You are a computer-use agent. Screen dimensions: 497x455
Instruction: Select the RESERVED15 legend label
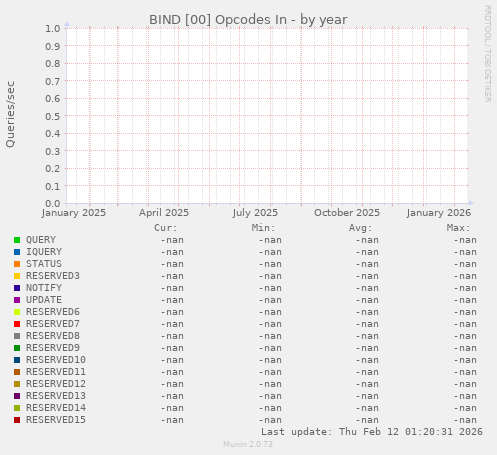click(x=56, y=420)
